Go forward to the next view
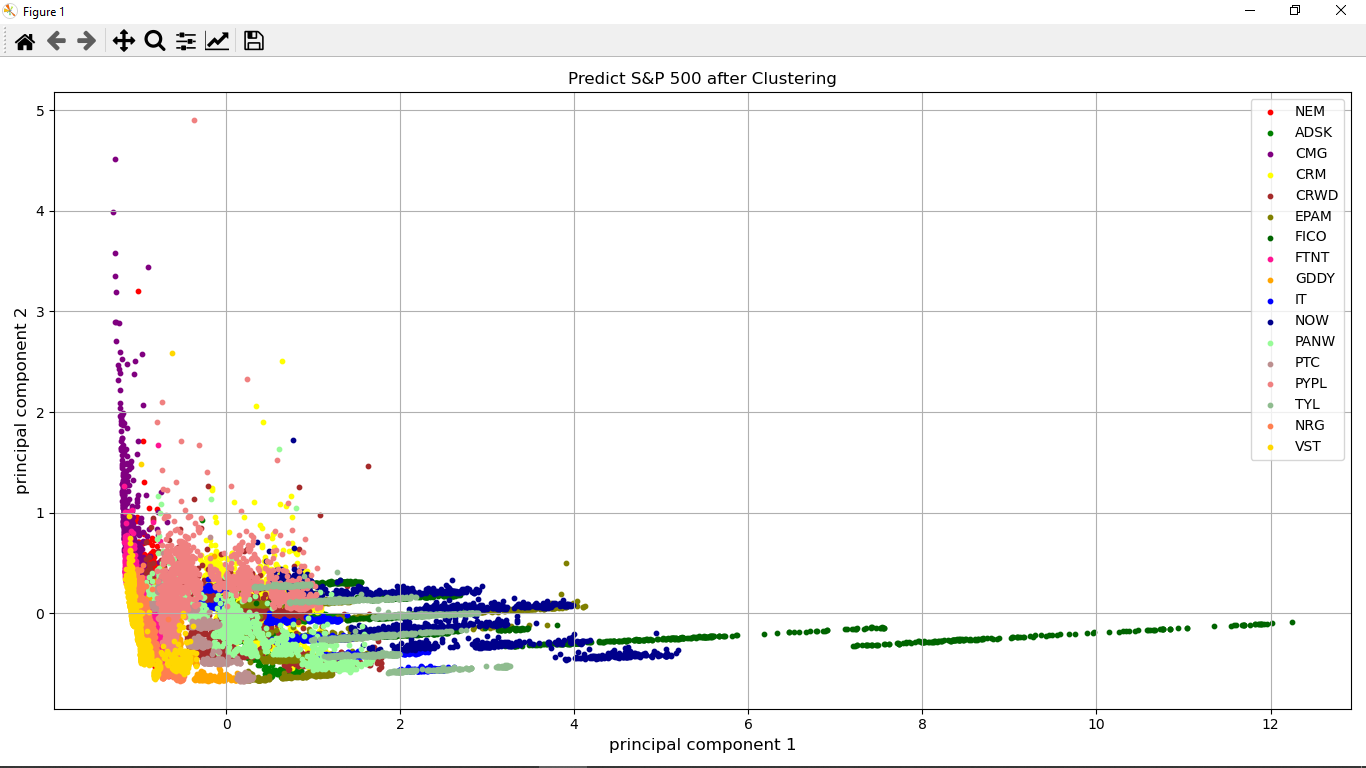The image size is (1366, 768). tap(87, 41)
